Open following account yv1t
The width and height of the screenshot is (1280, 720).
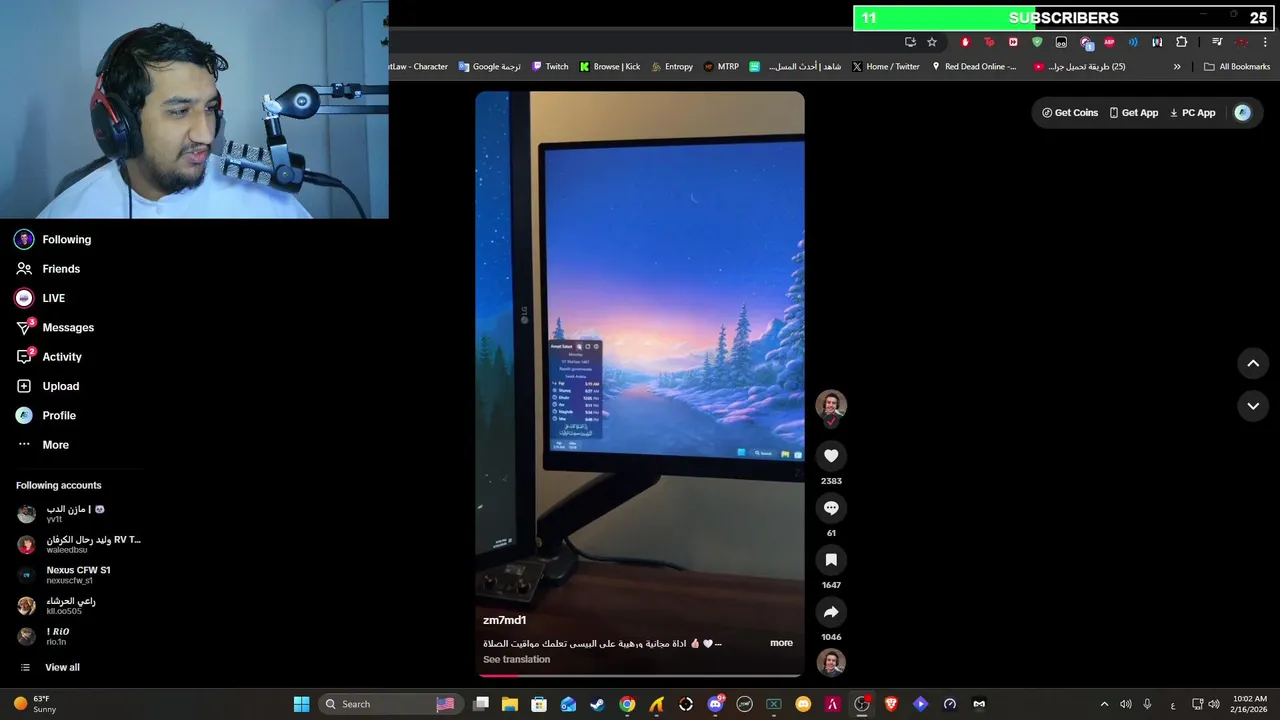pyautogui.click(x=62, y=514)
